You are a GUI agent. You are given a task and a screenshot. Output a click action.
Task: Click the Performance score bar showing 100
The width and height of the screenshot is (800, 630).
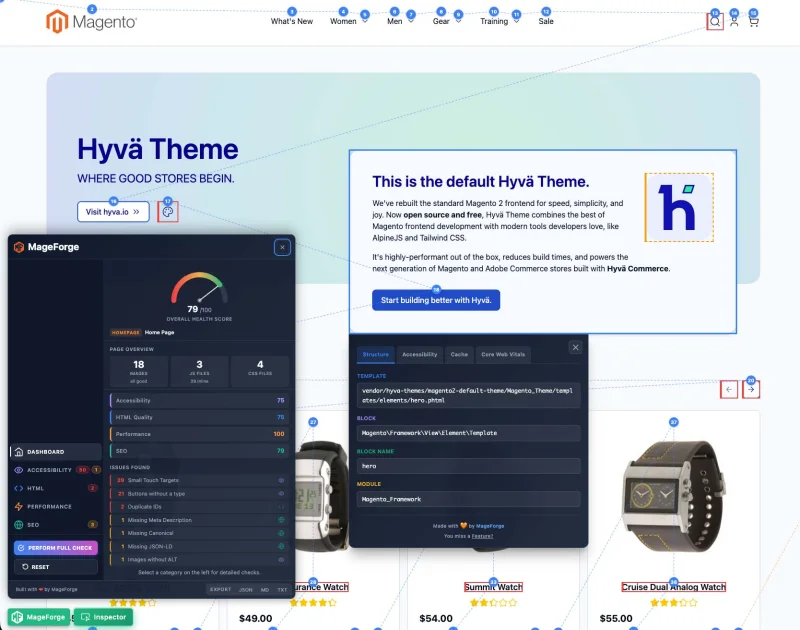199,434
